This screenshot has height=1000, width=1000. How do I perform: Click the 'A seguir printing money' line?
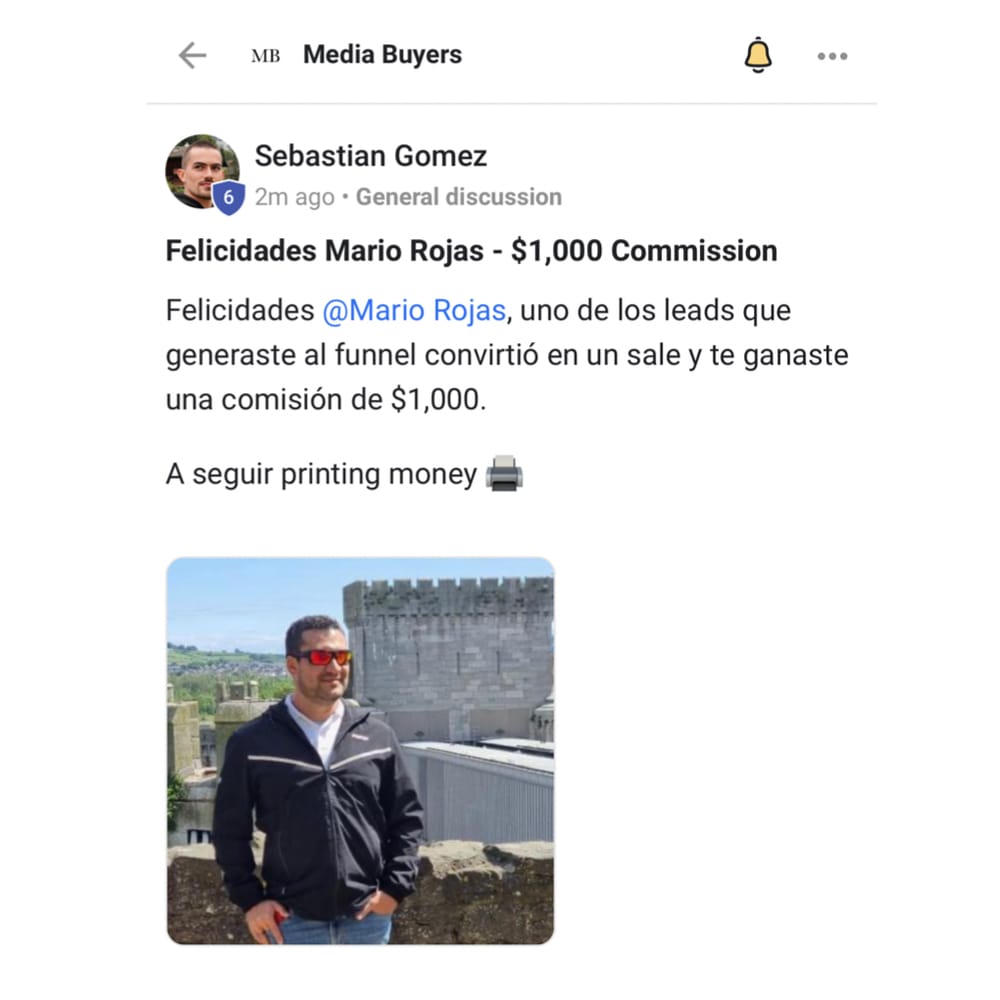[344, 474]
